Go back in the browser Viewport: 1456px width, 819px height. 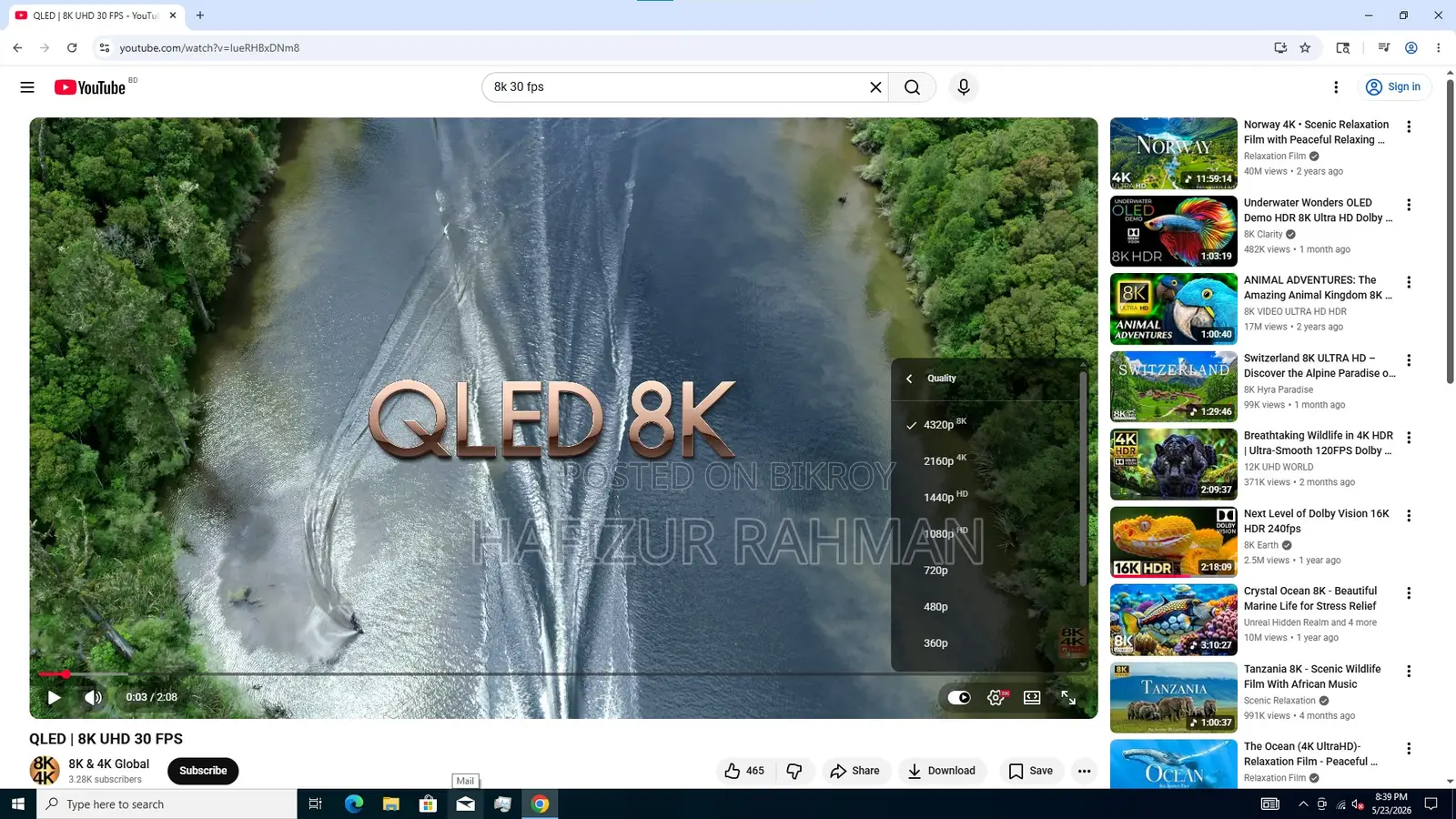pyautogui.click(x=17, y=48)
